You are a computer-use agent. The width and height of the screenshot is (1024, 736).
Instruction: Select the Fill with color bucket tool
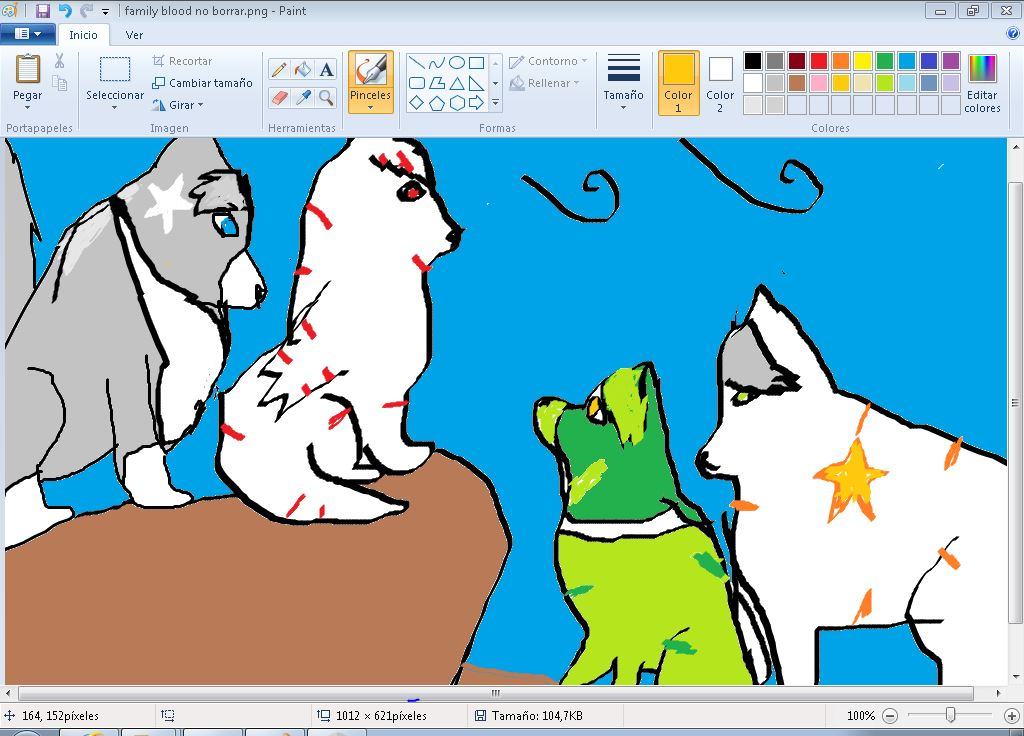point(302,69)
